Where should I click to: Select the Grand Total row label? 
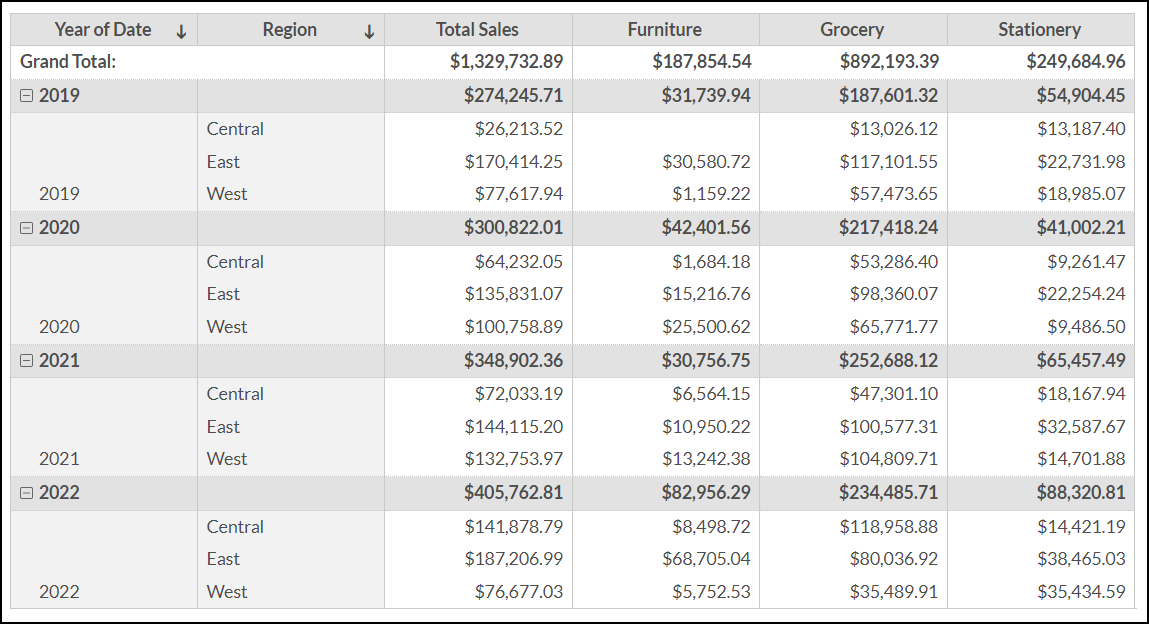coord(68,62)
